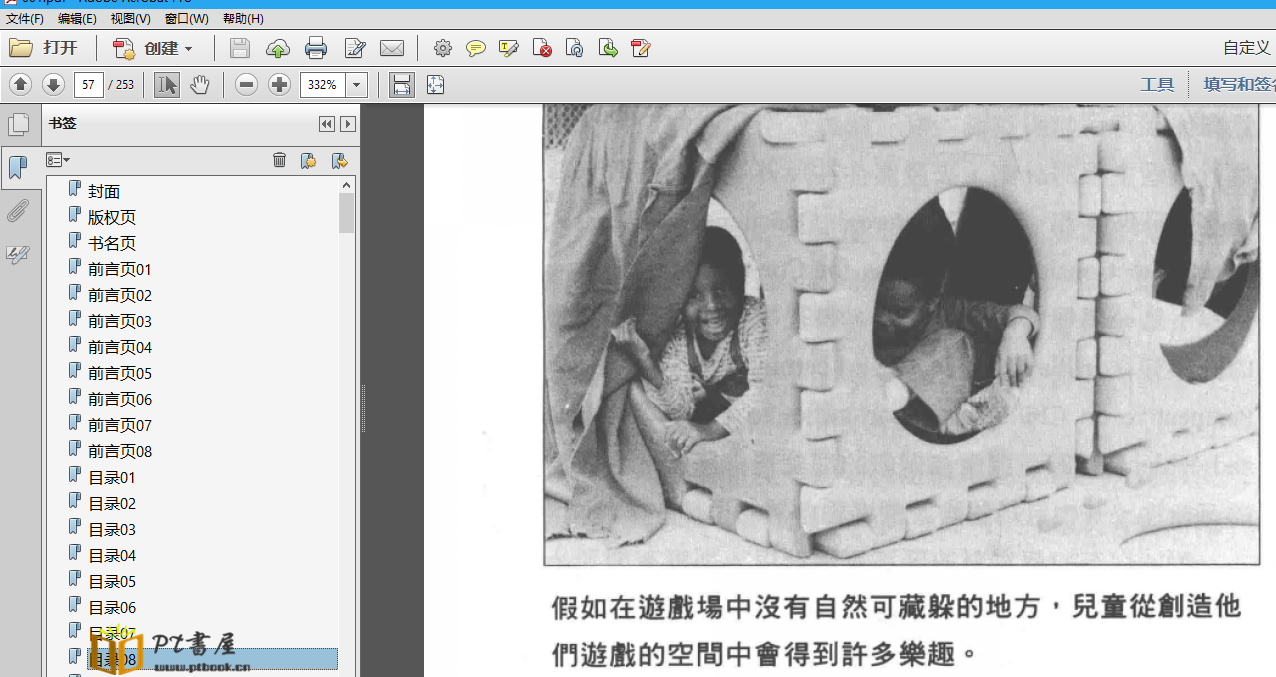
Task: Go to previous page with up arrow
Action: [x=21, y=85]
